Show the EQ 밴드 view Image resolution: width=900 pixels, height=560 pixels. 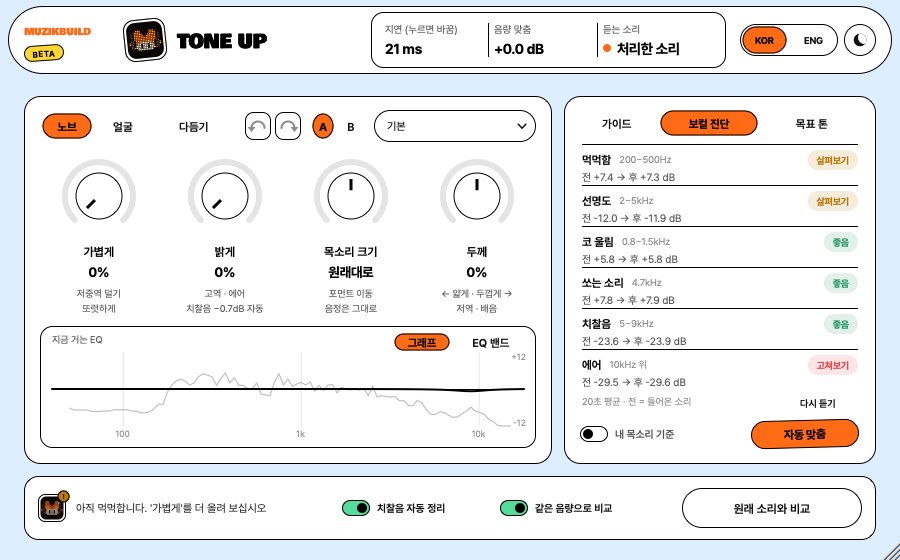tap(490, 343)
